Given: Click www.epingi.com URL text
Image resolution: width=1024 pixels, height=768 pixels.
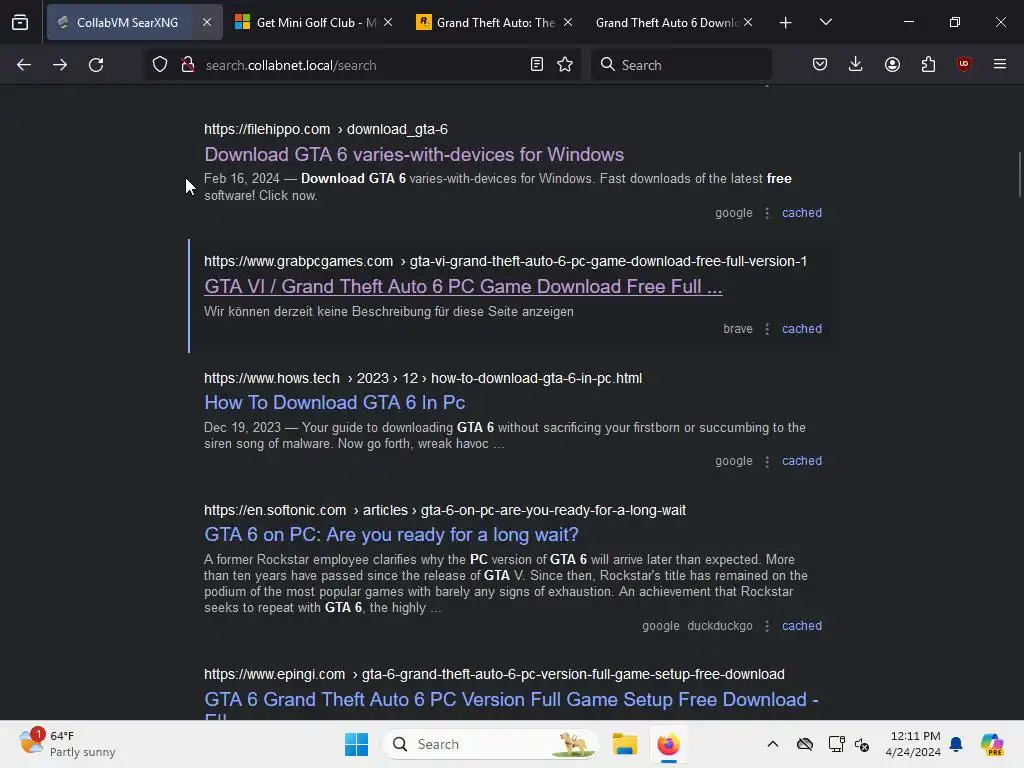Looking at the screenshot, I should click(x=274, y=674).
